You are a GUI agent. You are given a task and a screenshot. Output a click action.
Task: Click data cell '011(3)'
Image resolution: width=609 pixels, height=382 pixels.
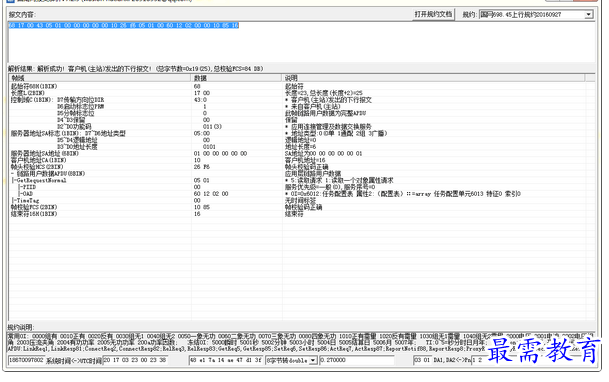(x=212, y=127)
